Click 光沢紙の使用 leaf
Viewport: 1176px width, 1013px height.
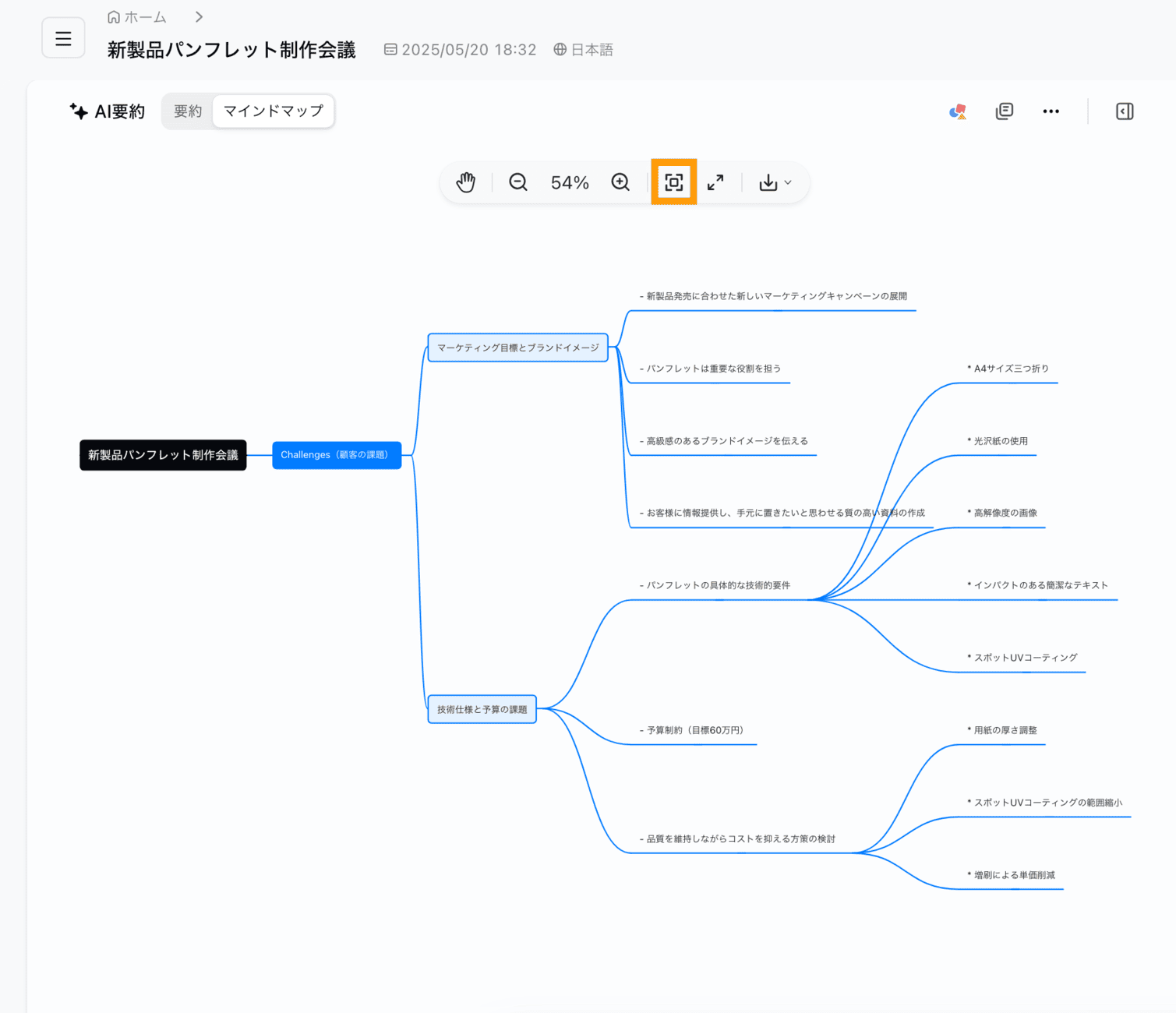(x=998, y=441)
